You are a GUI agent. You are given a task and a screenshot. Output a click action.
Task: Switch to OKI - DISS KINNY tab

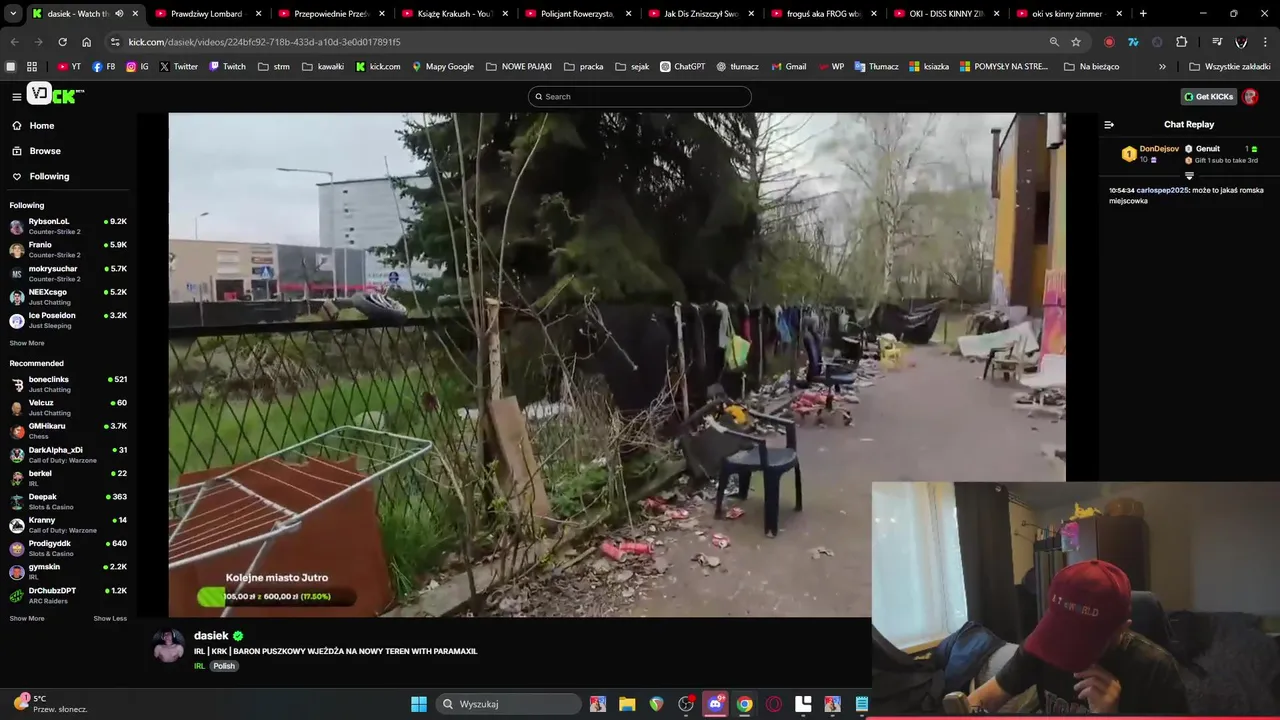tap(946, 14)
